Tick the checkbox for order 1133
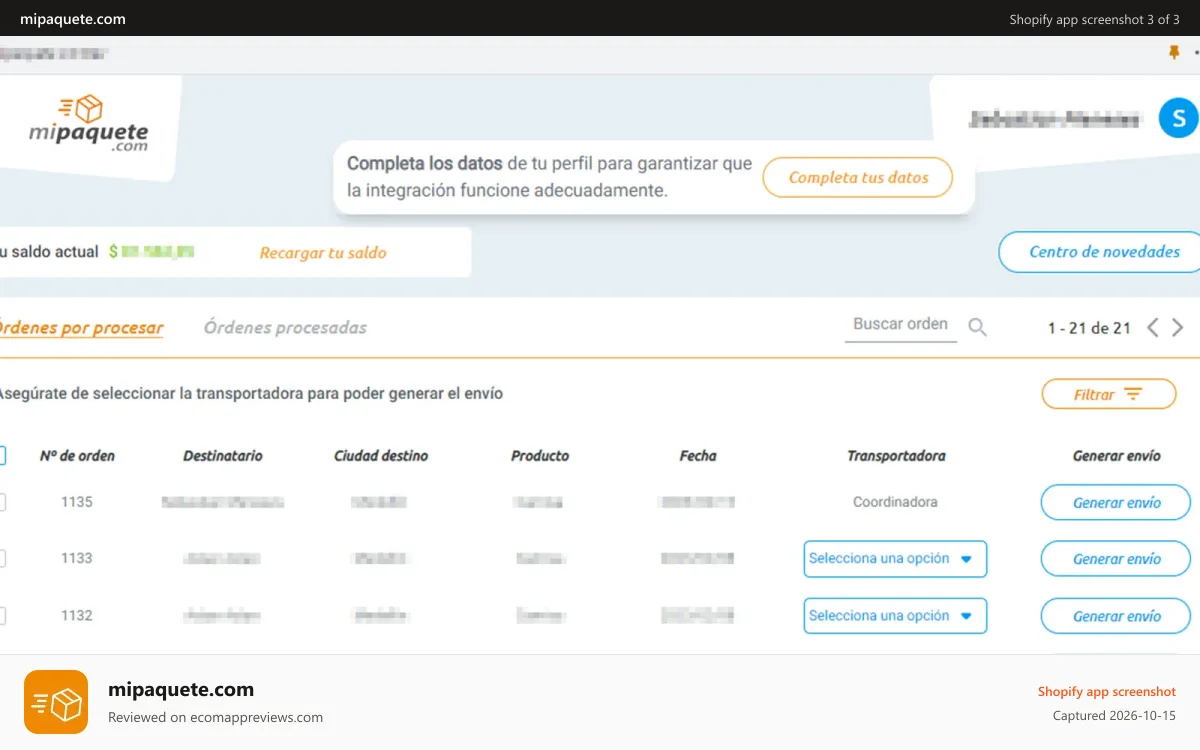The width and height of the screenshot is (1200, 750). (x=1, y=558)
